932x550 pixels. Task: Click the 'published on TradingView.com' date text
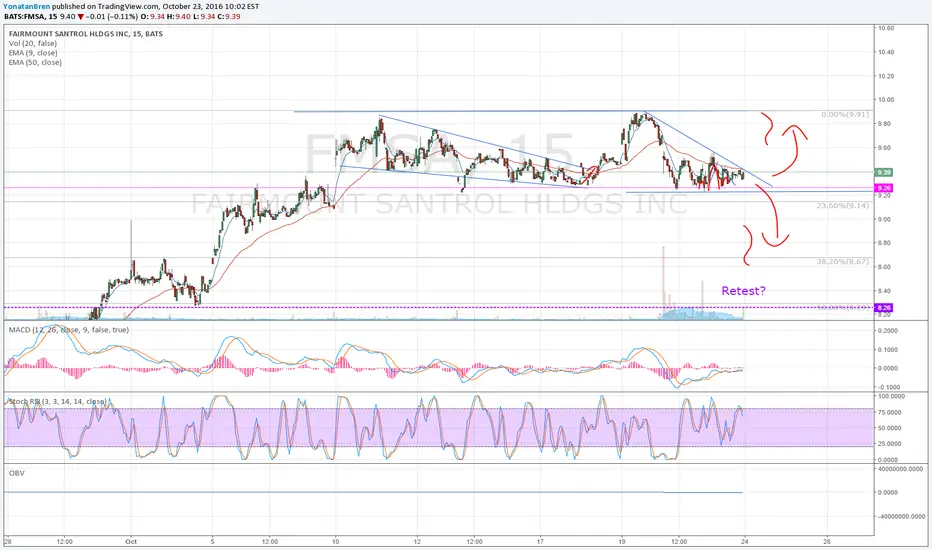click(156, 7)
